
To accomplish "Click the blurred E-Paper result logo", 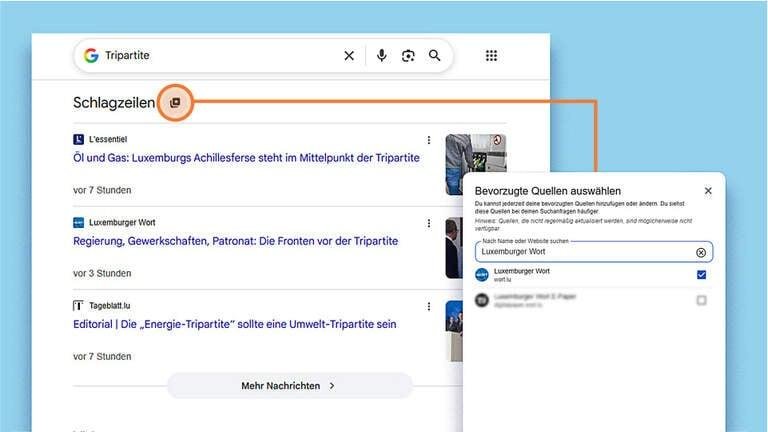I will 482,300.
